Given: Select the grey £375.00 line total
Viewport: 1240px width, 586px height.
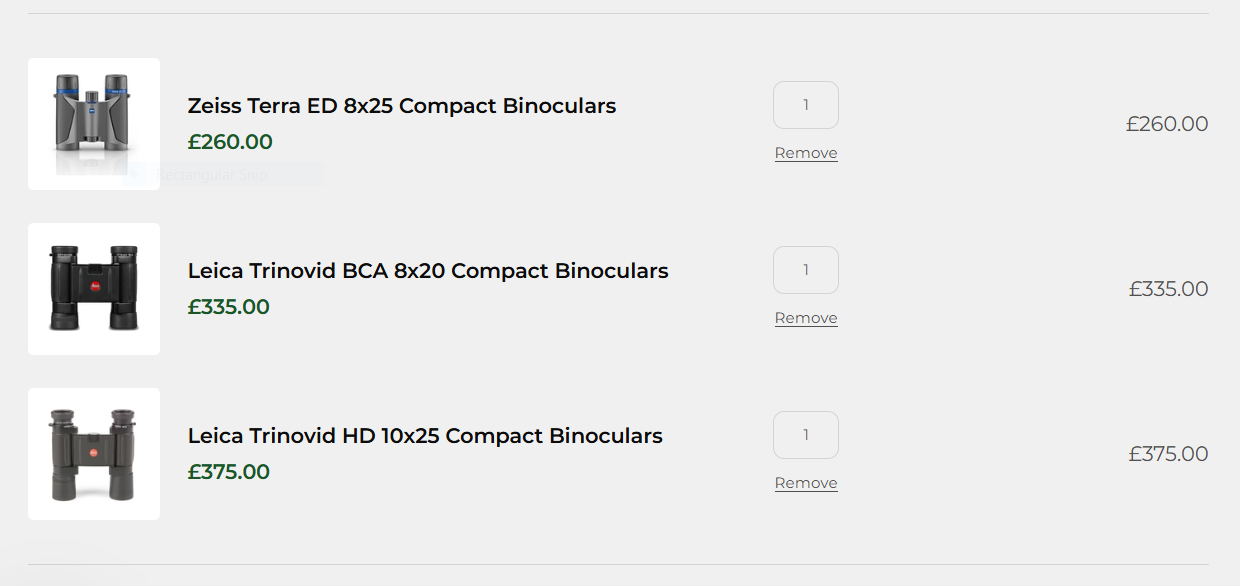Looking at the screenshot, I should pyautogui.click(x=1168, y=454).
